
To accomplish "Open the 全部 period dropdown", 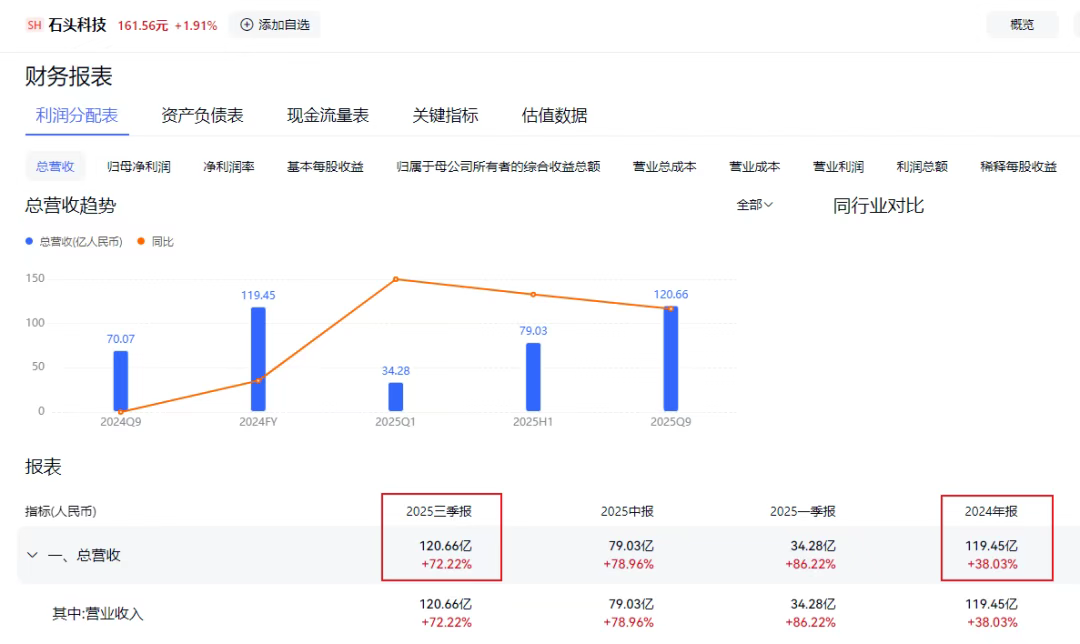I will pyautogui.click(x=755, y=205).
